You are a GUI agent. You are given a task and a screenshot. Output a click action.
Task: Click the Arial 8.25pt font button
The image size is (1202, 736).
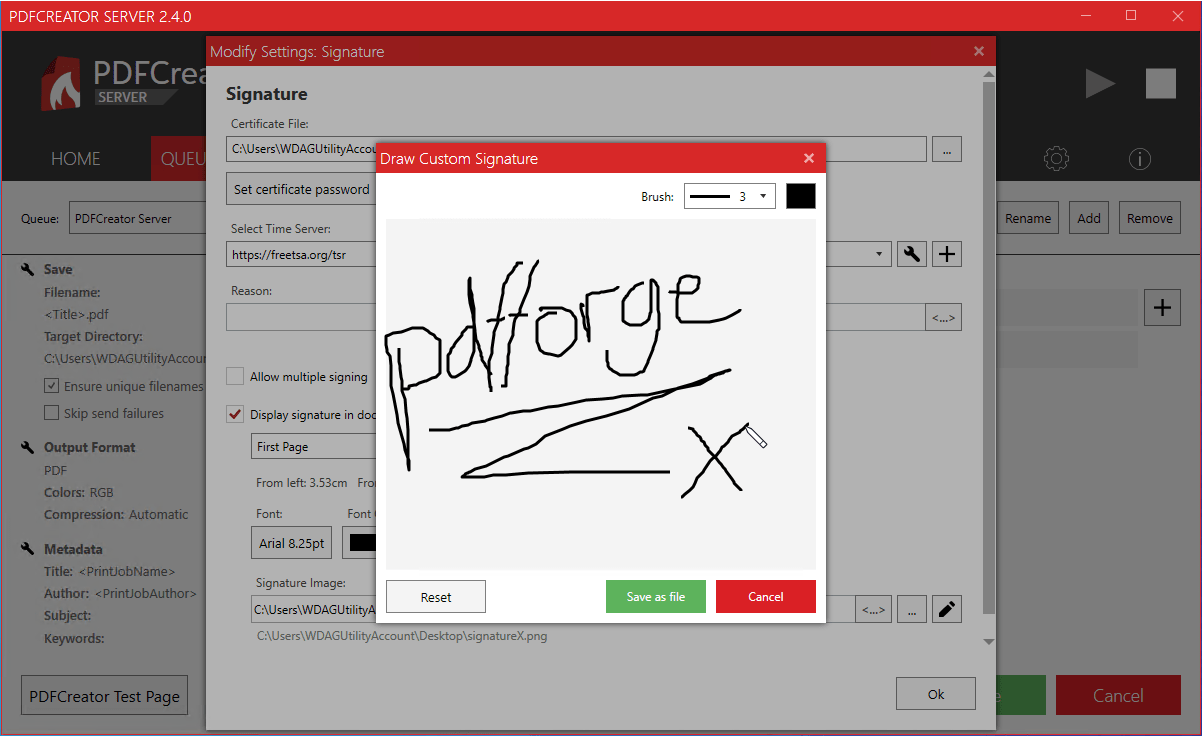292,544
